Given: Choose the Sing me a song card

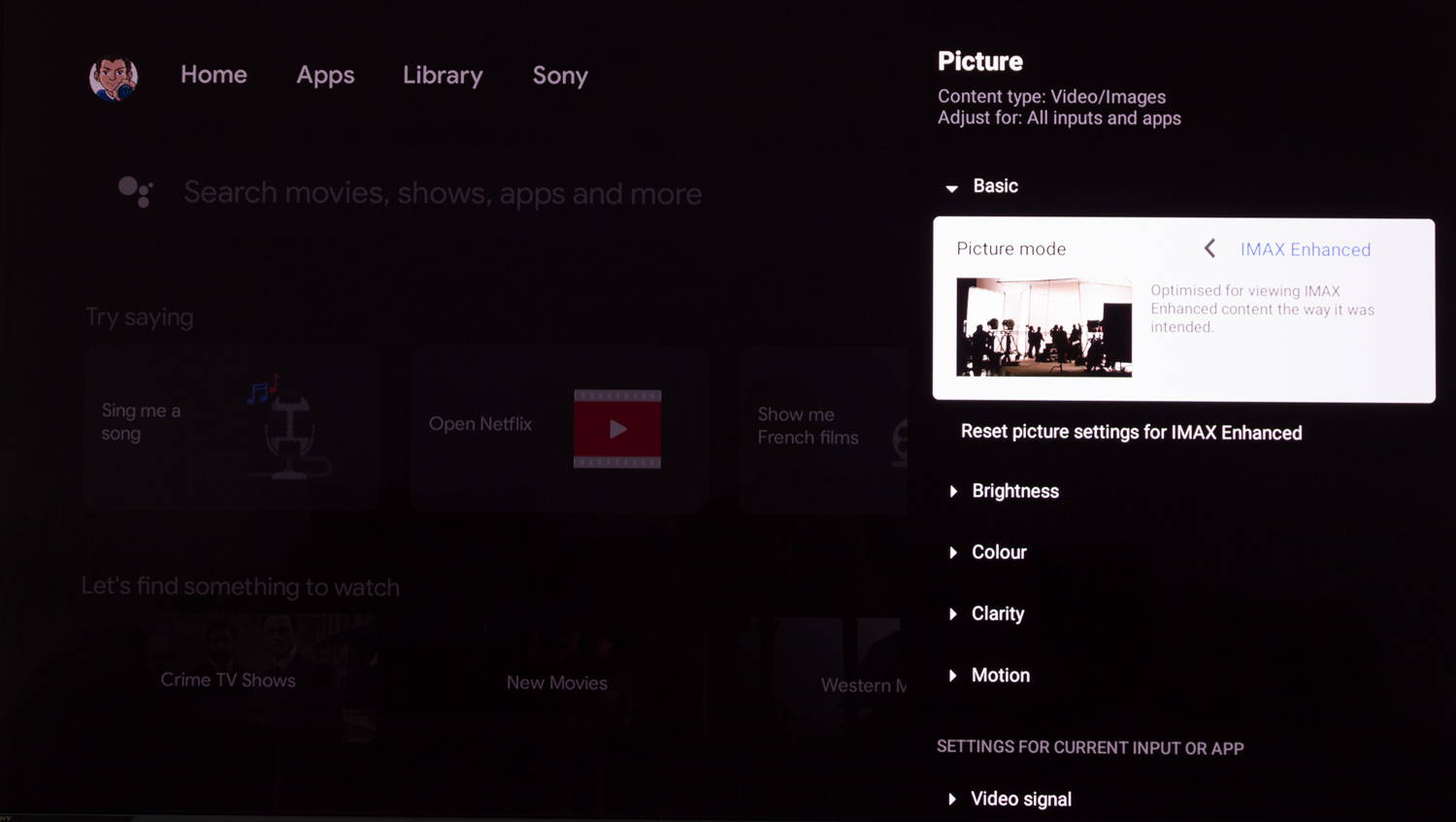Looking at the screenshot, I should (x=231, y=428).
